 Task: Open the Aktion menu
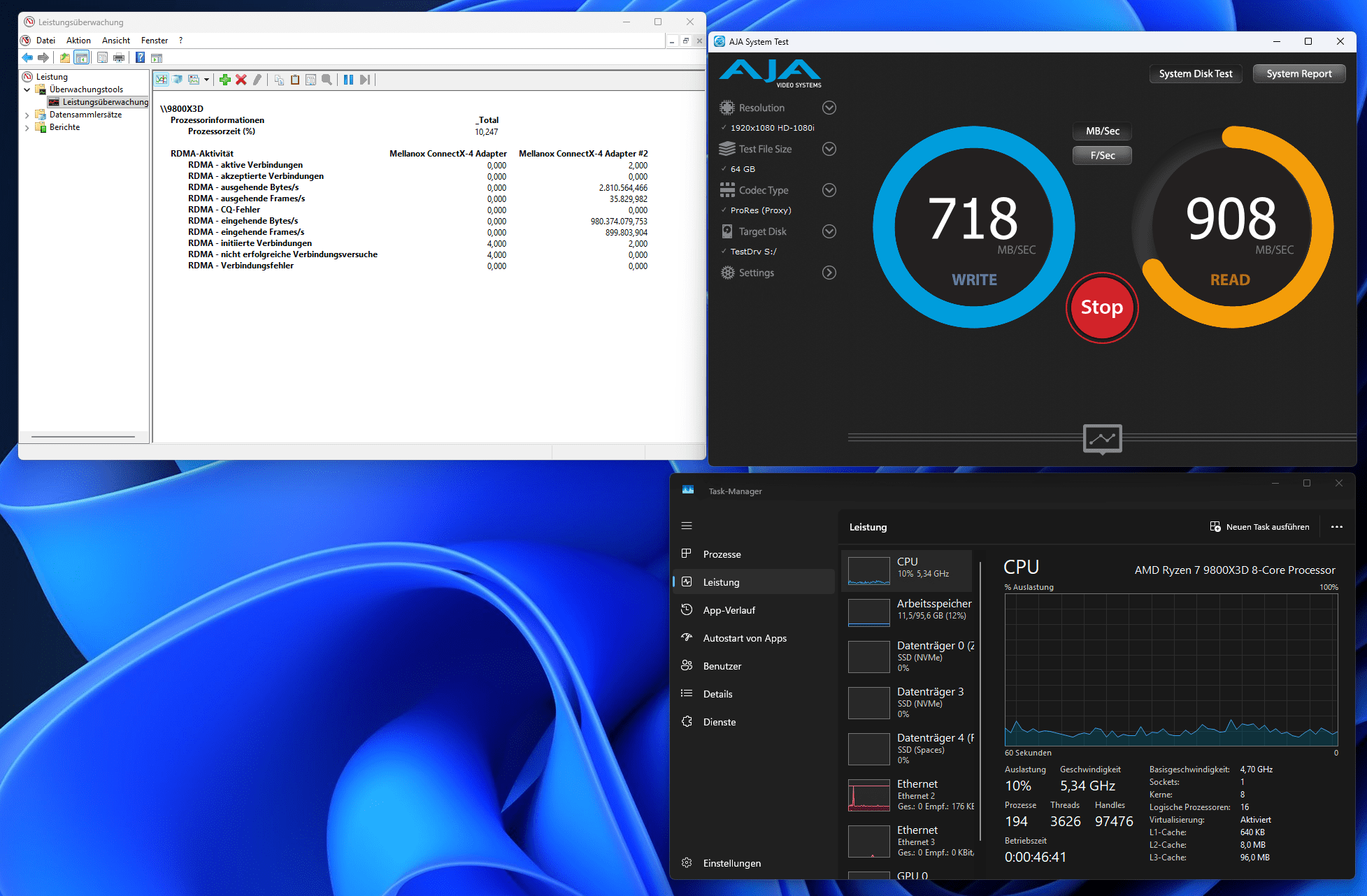[x=78, y=41]
